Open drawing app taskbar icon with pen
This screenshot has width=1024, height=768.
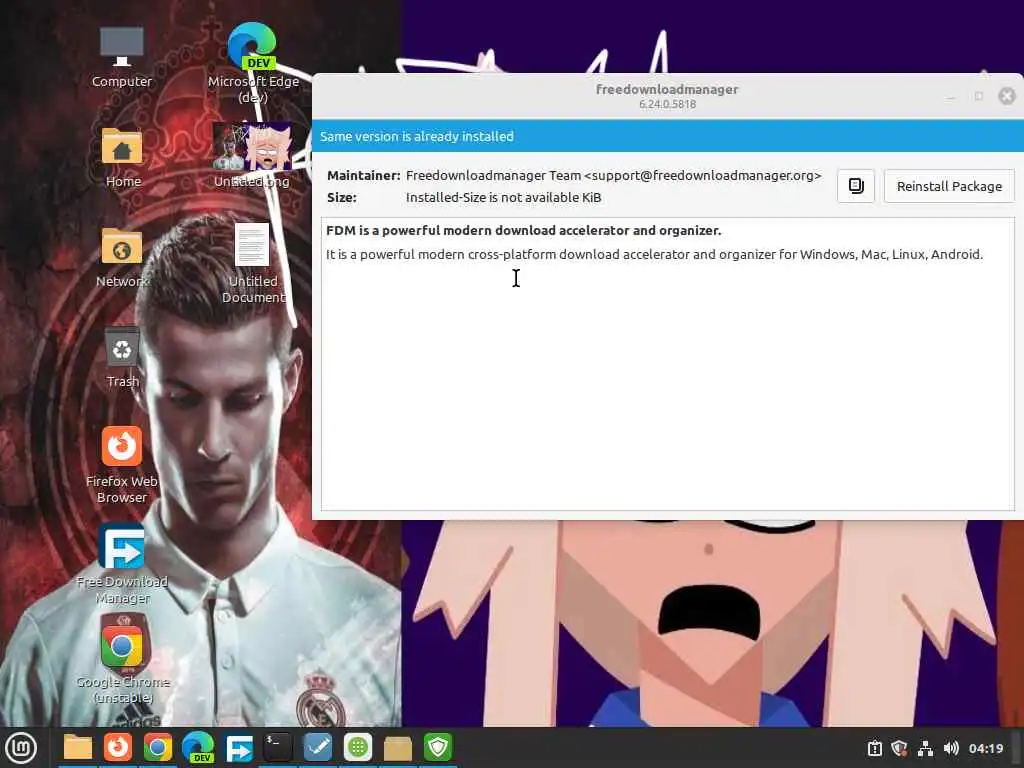coord(318,748)
